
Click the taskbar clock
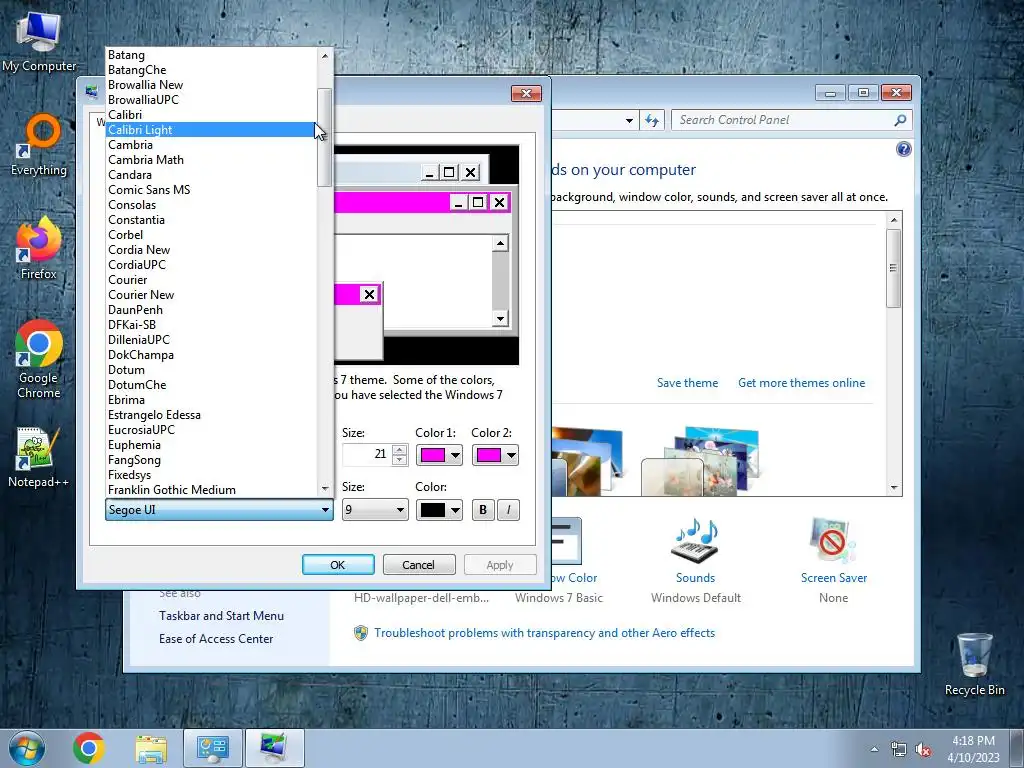(x=973, y=749)
